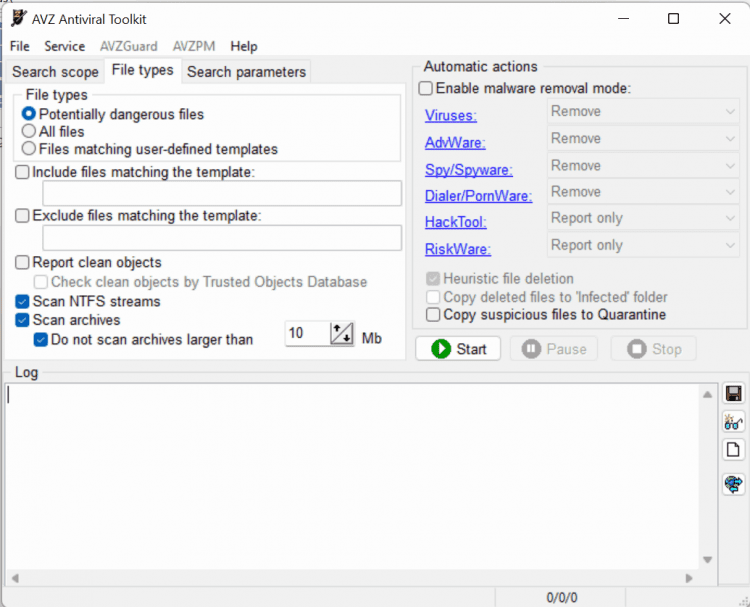This screenshot has height=607, width=750.
Task: Open the File menu
Action: pos(20,46)
